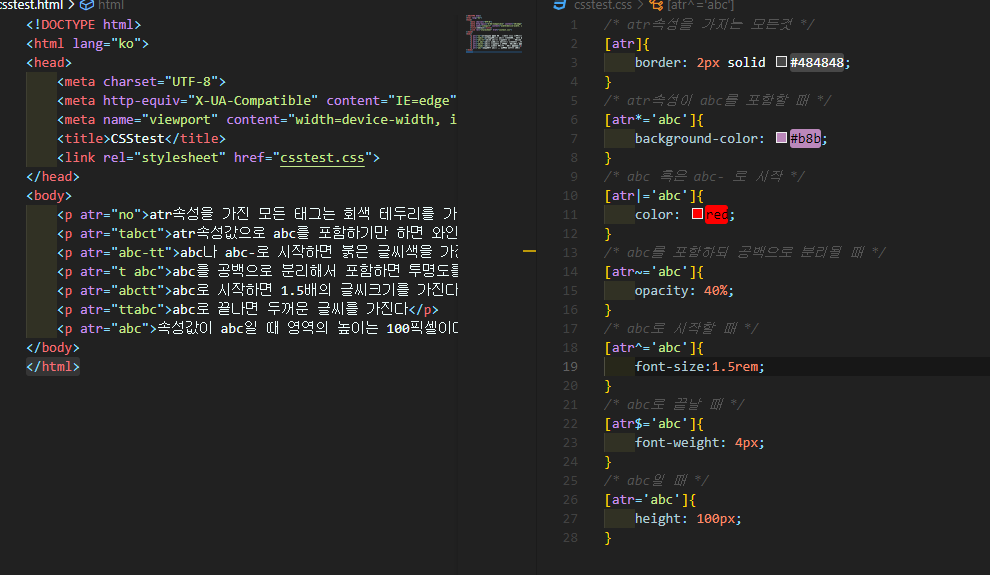Open color picker for #484848 swatch
This screenshot has height=575, width=990.
(x=781, y=62)
